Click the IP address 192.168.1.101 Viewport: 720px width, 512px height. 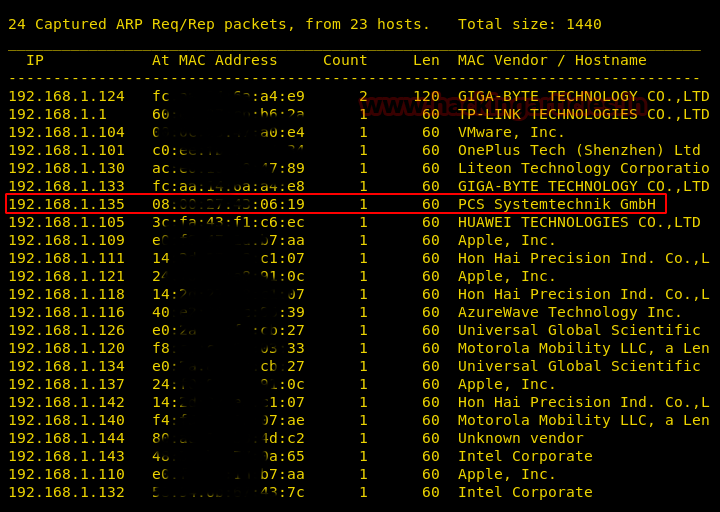pos(67,150)
